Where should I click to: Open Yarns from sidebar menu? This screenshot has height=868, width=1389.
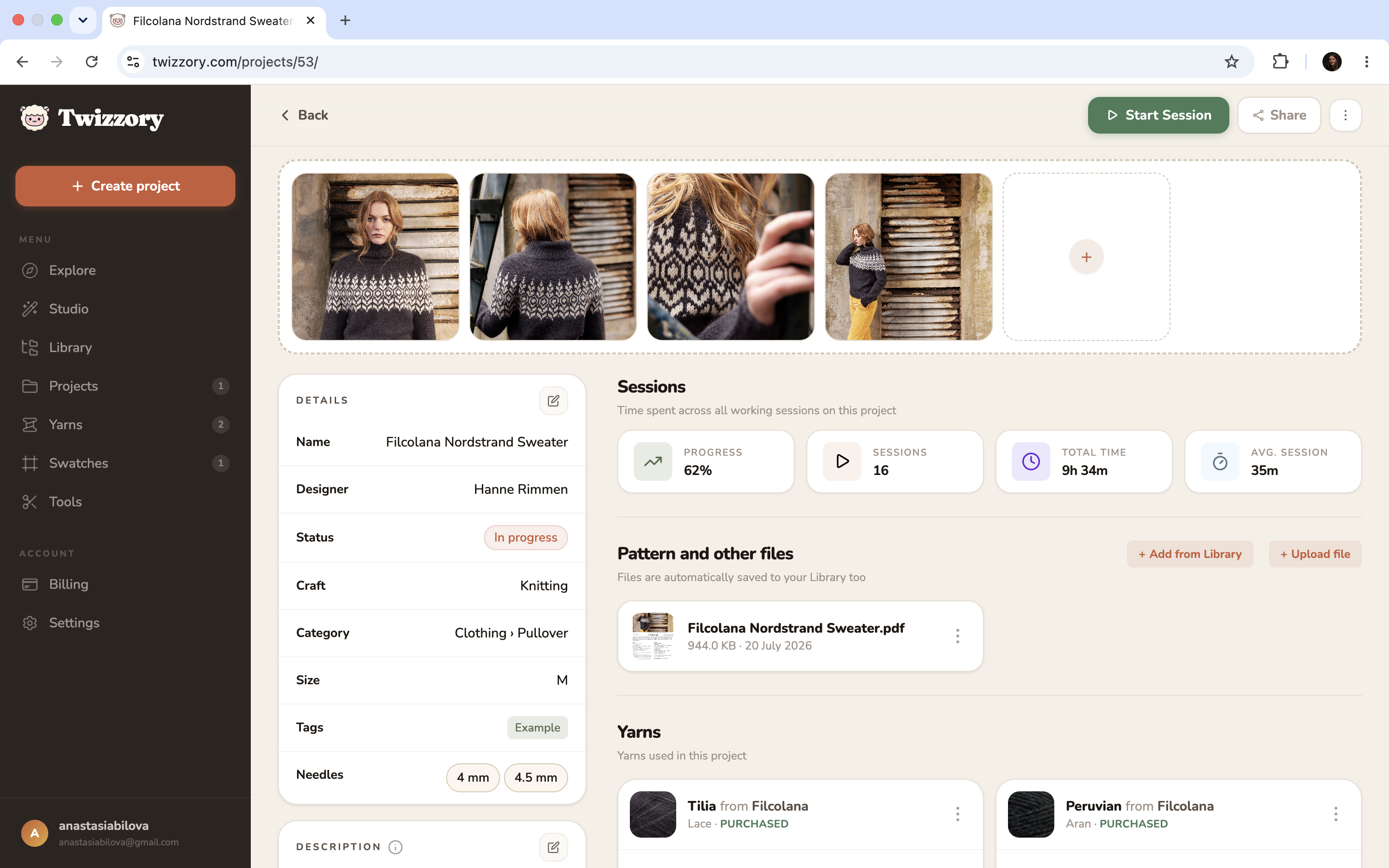pos(125,424)
